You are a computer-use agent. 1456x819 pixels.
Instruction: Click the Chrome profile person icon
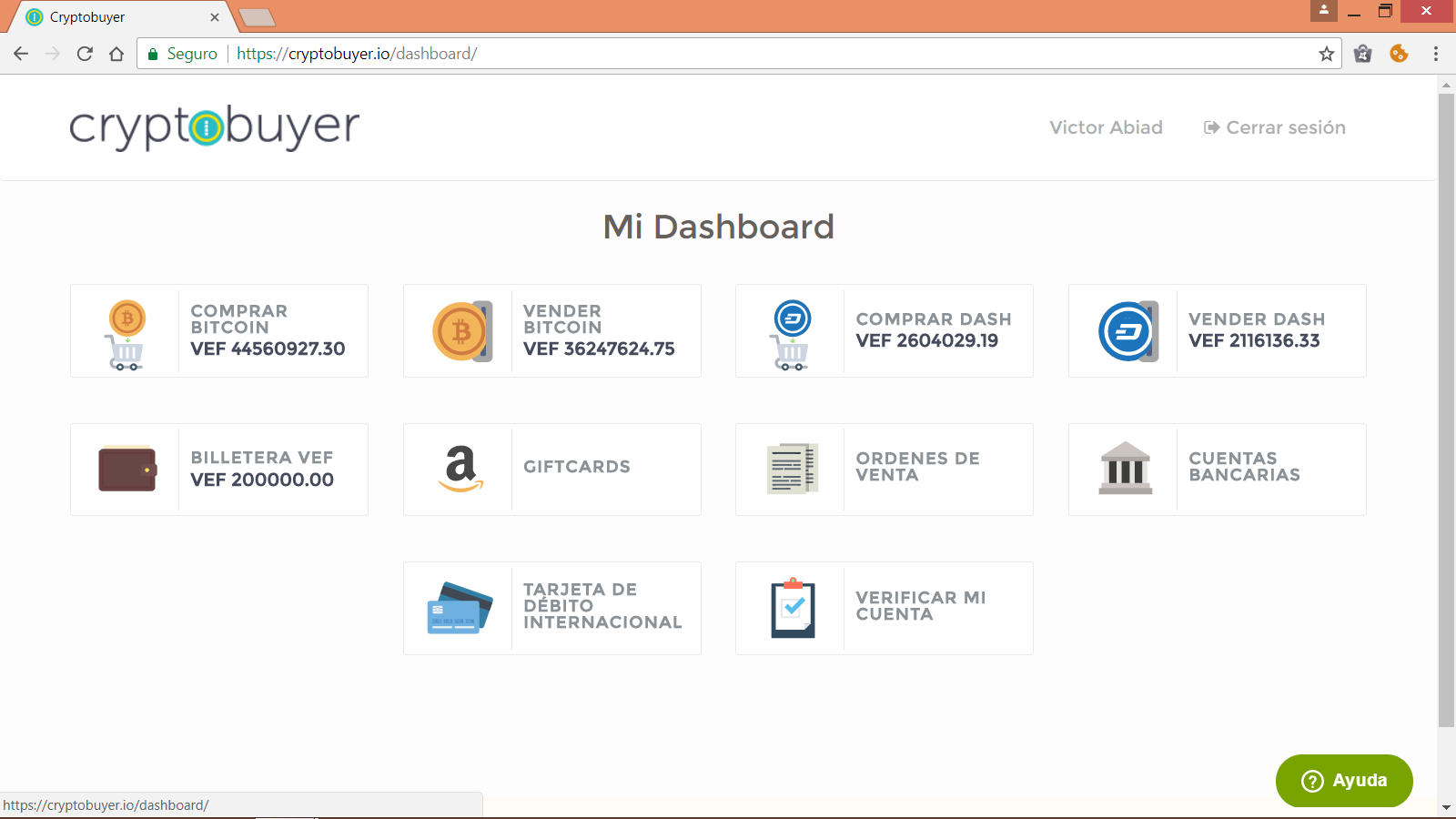tap(1324, 10)
